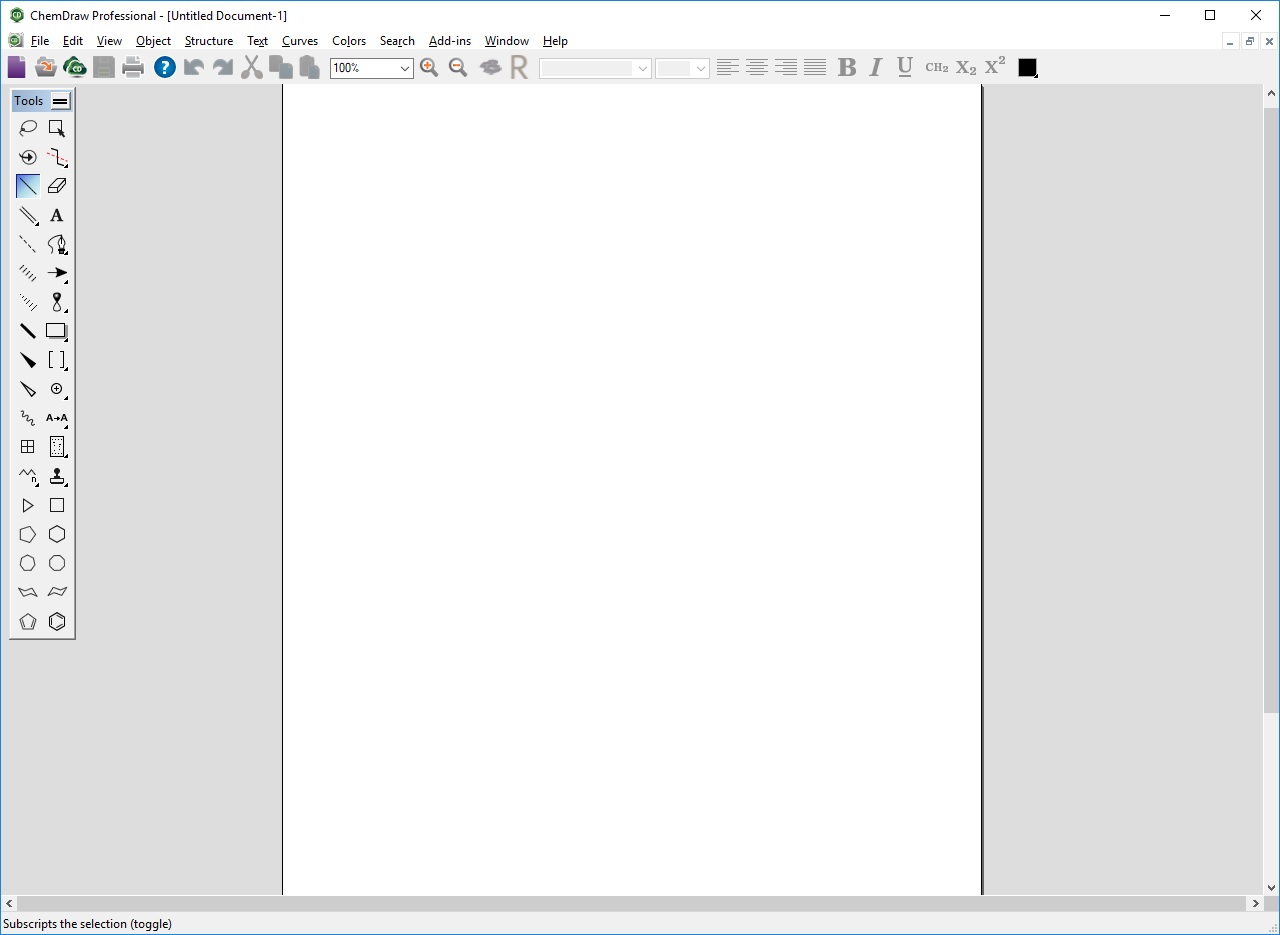The height and width of the screenshot is (935, 1280).
Task: Toggle Superscript X2 formatting
Action: [995, 67]
